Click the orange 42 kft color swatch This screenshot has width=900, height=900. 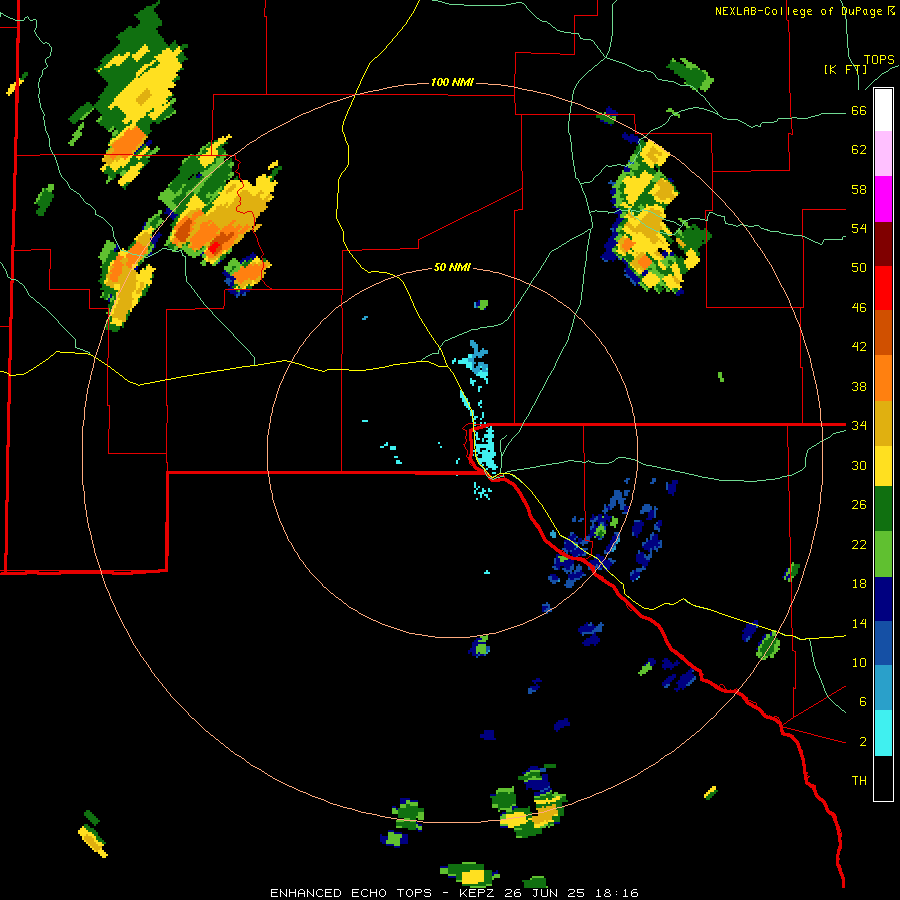[x=883, y=378]
